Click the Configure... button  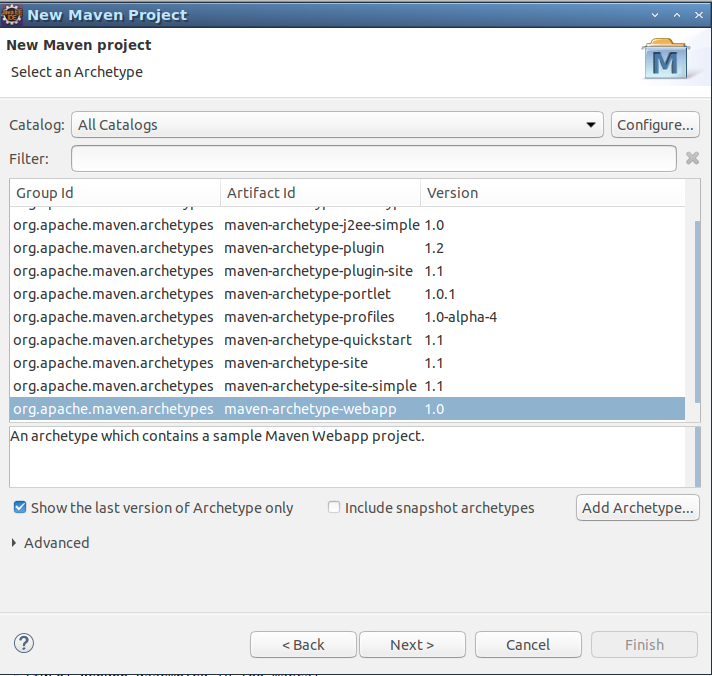655,125
